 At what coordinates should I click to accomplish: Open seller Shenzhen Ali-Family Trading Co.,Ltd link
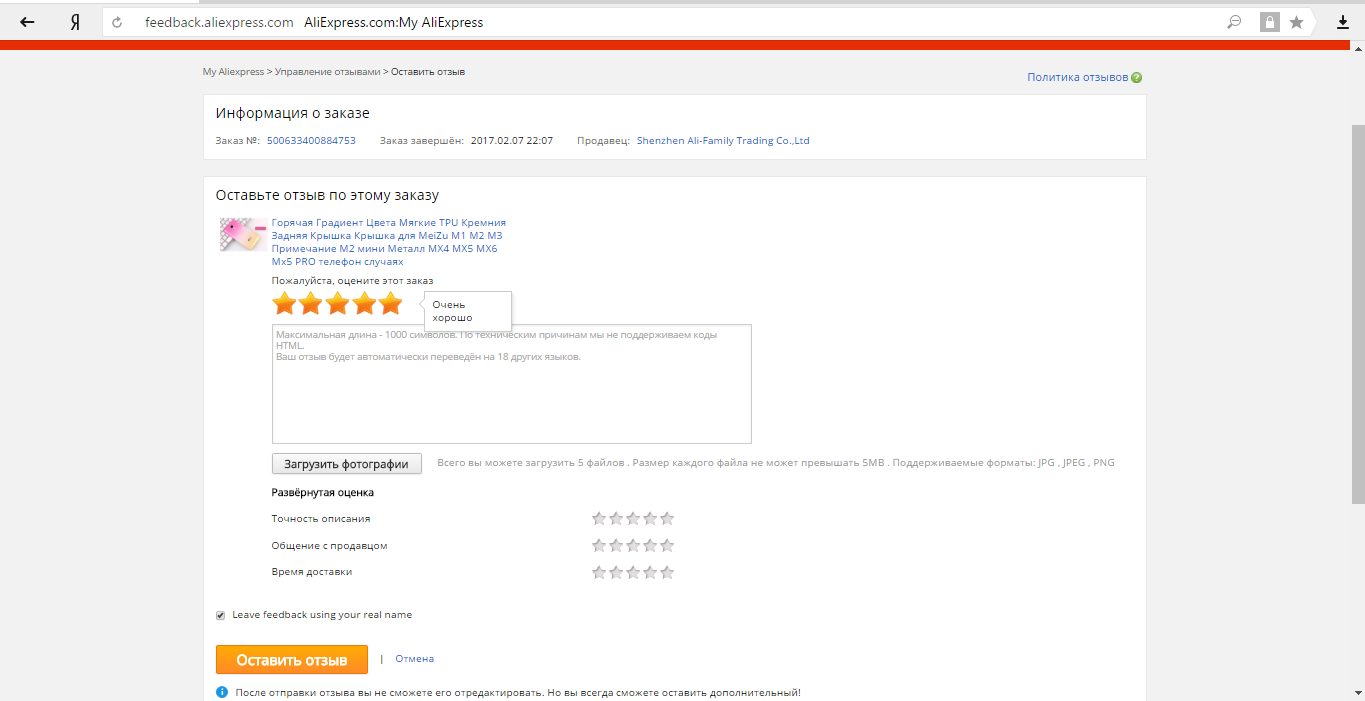(723, 141)
